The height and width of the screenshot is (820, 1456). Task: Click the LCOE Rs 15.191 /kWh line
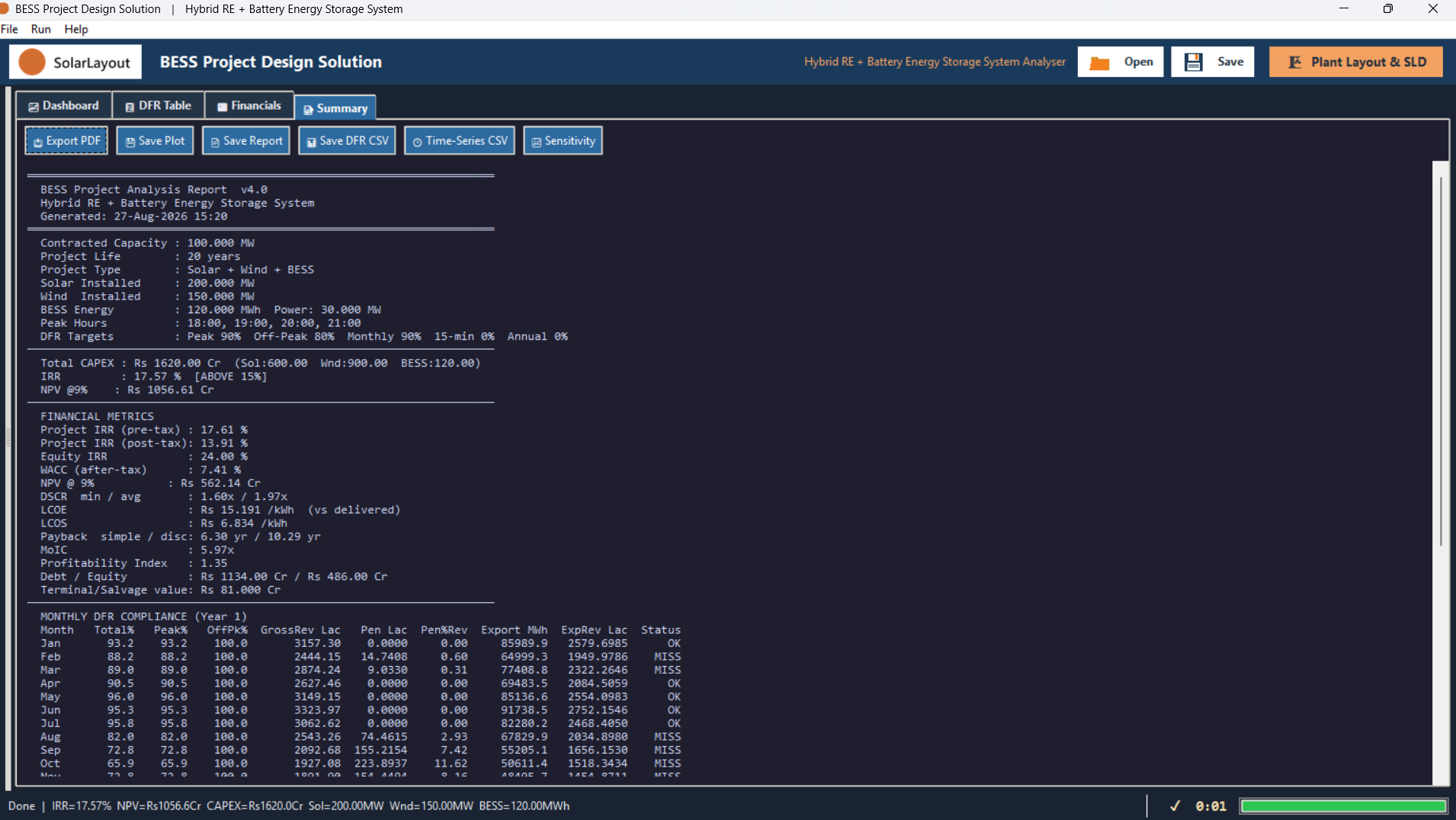tap(220, 510)
